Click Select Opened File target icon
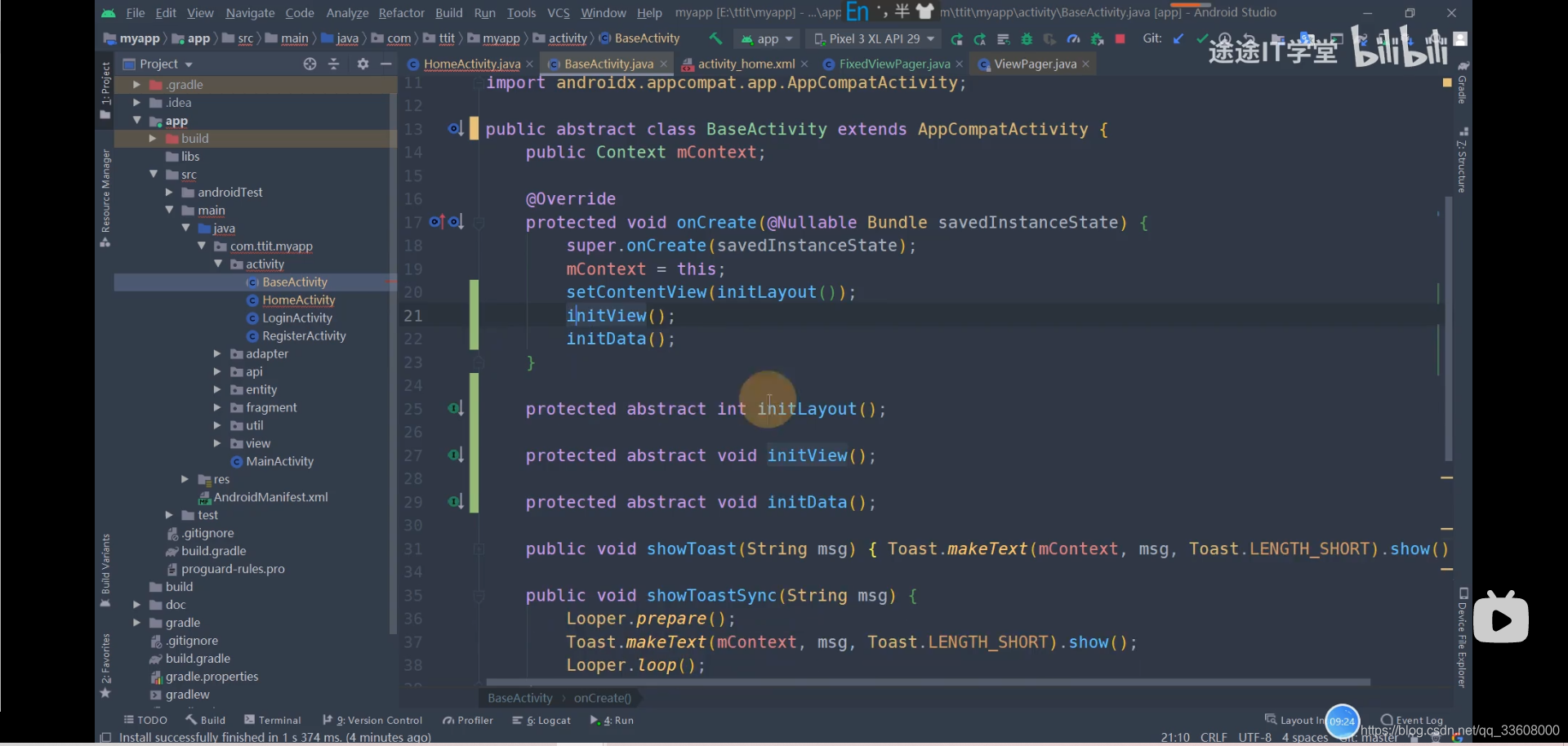 coord(310,64)
